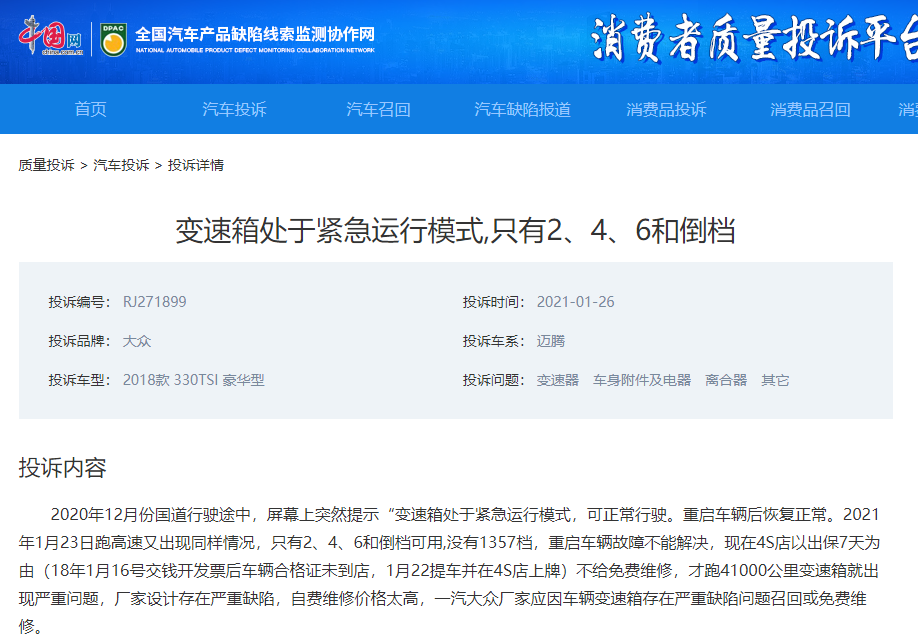Image resolution: width=918 pixels, height=642 pixels.
Task: Click the complaint headline about 变速箱
Action: pyautogui.click(x=455, y=231)
